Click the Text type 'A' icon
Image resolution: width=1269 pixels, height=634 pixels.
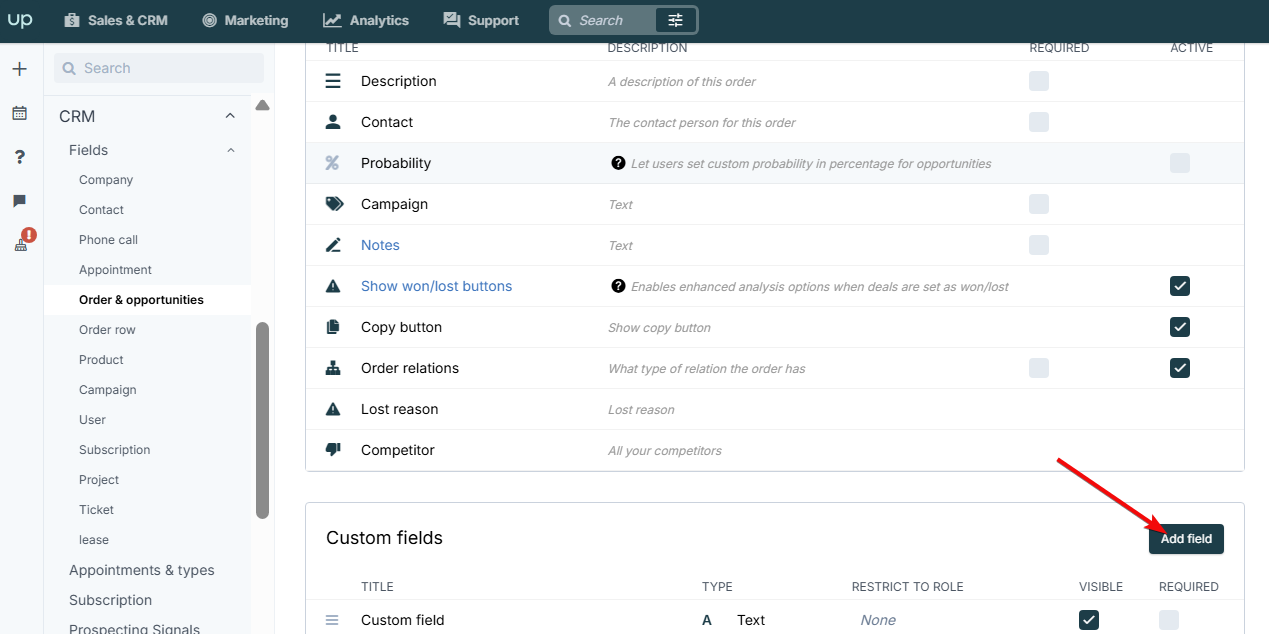click(707, 620)
